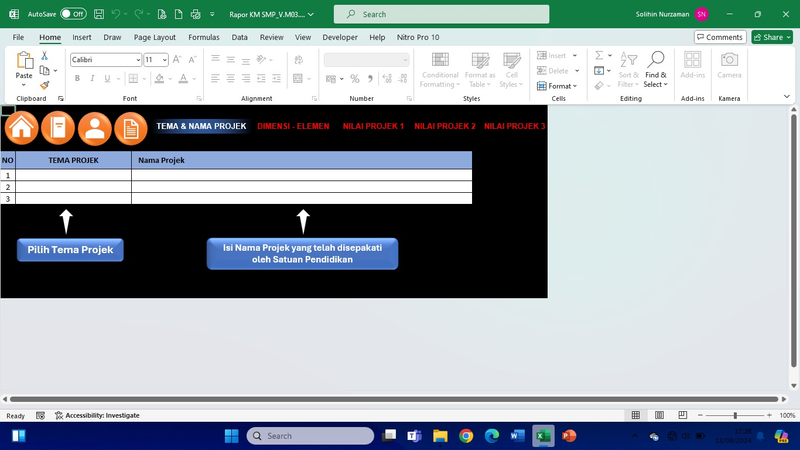
Task: Click the AutoSum sigma icon
Action: (599, 55)
